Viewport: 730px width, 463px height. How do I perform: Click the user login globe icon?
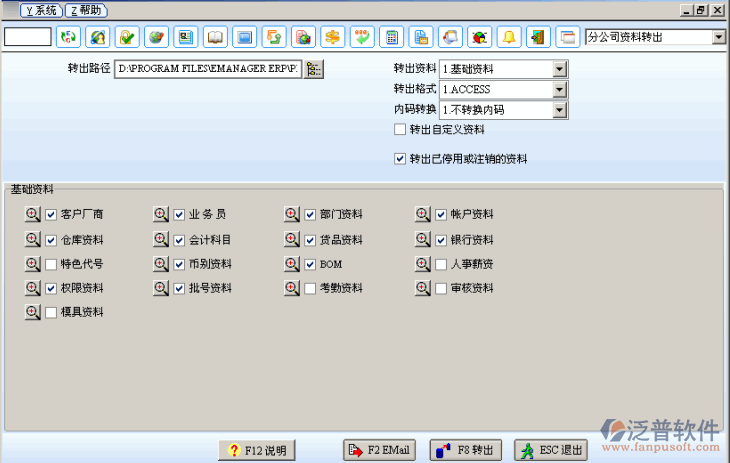pos(98,37)
